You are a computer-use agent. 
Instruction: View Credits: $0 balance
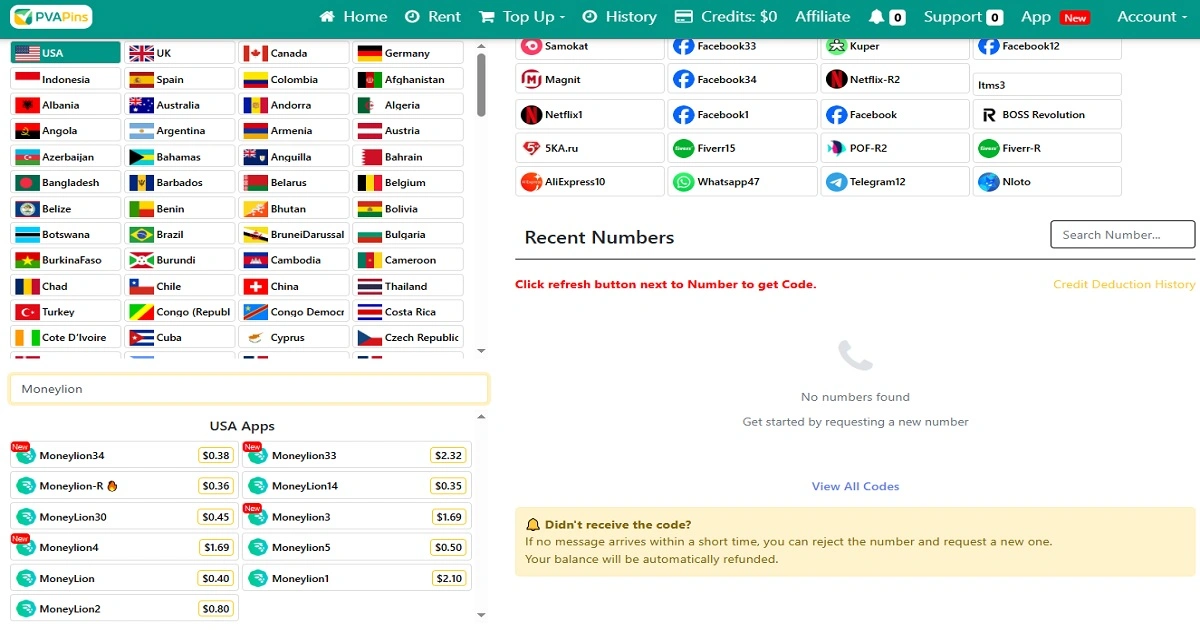pyautogui.click(x=726, y=17)
